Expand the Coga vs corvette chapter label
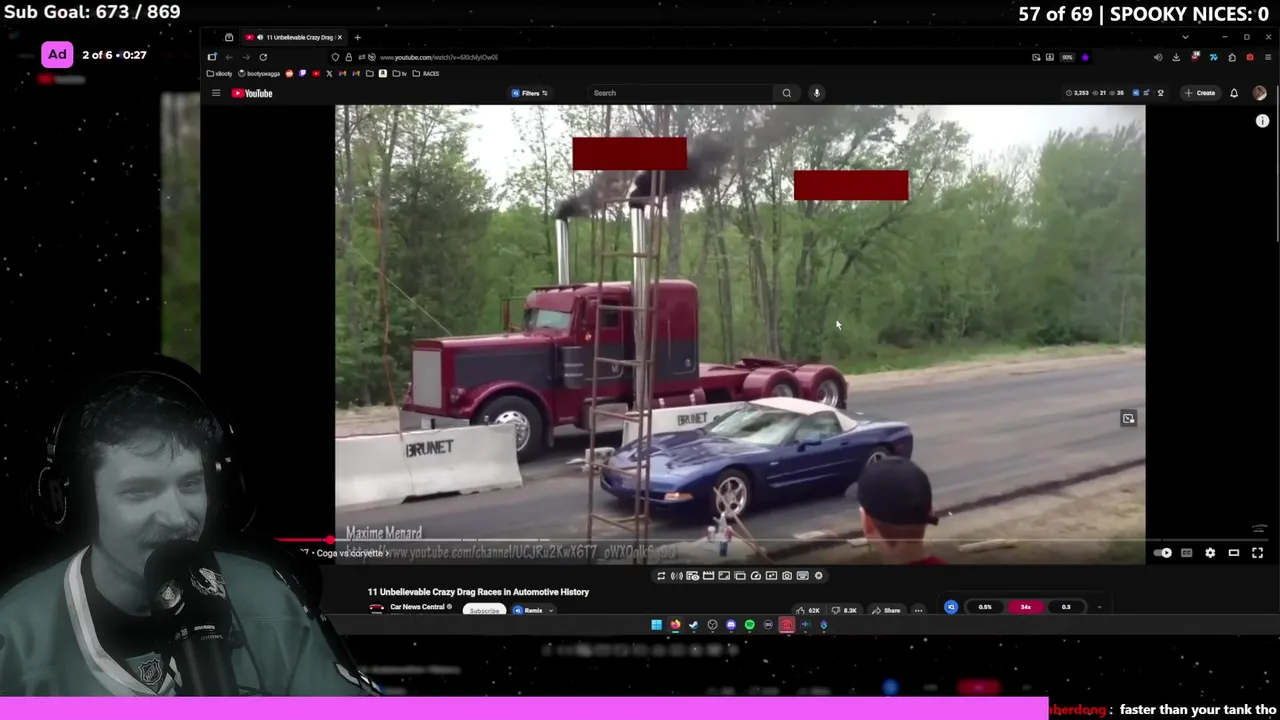This screenshot has width=1280, height=720. [350, 553]
